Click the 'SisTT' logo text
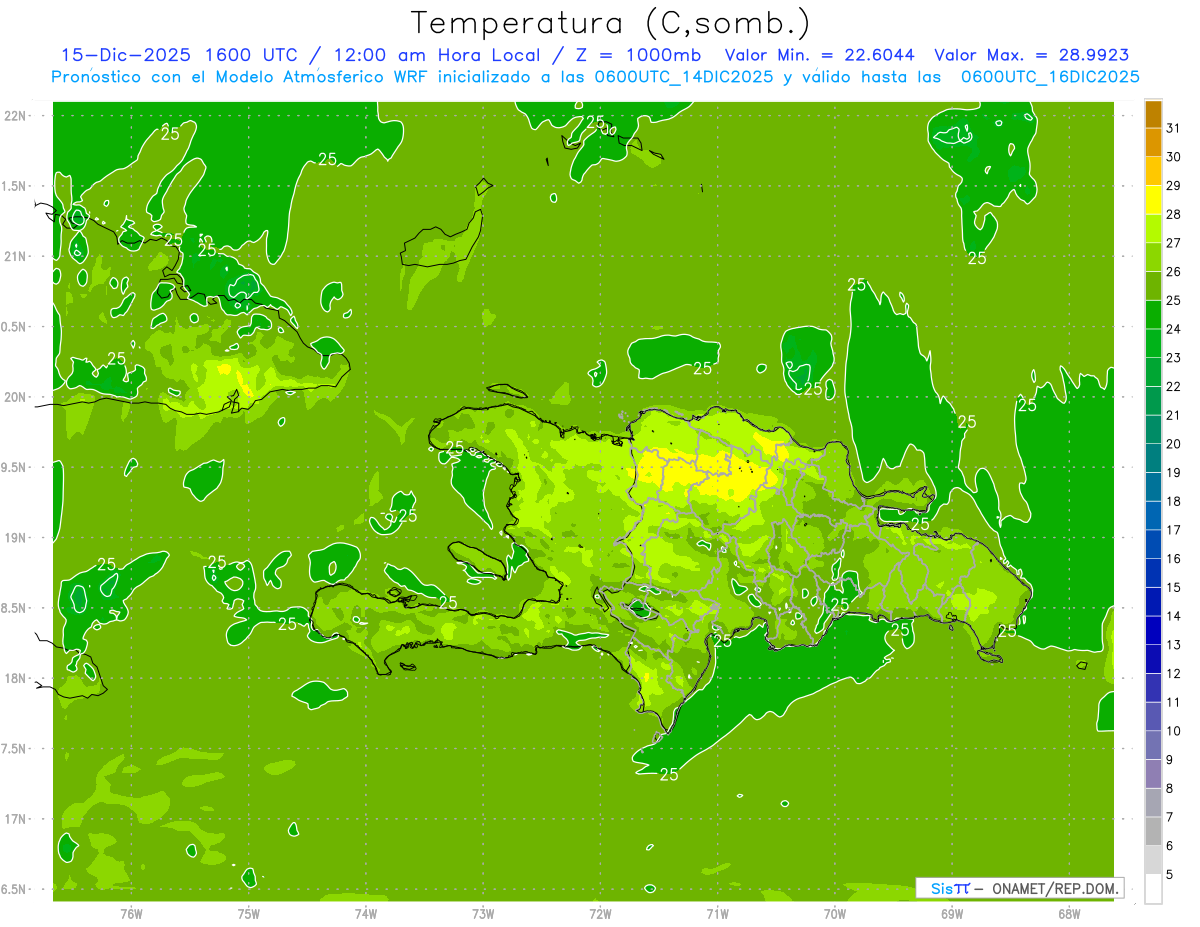 (949, 888)
